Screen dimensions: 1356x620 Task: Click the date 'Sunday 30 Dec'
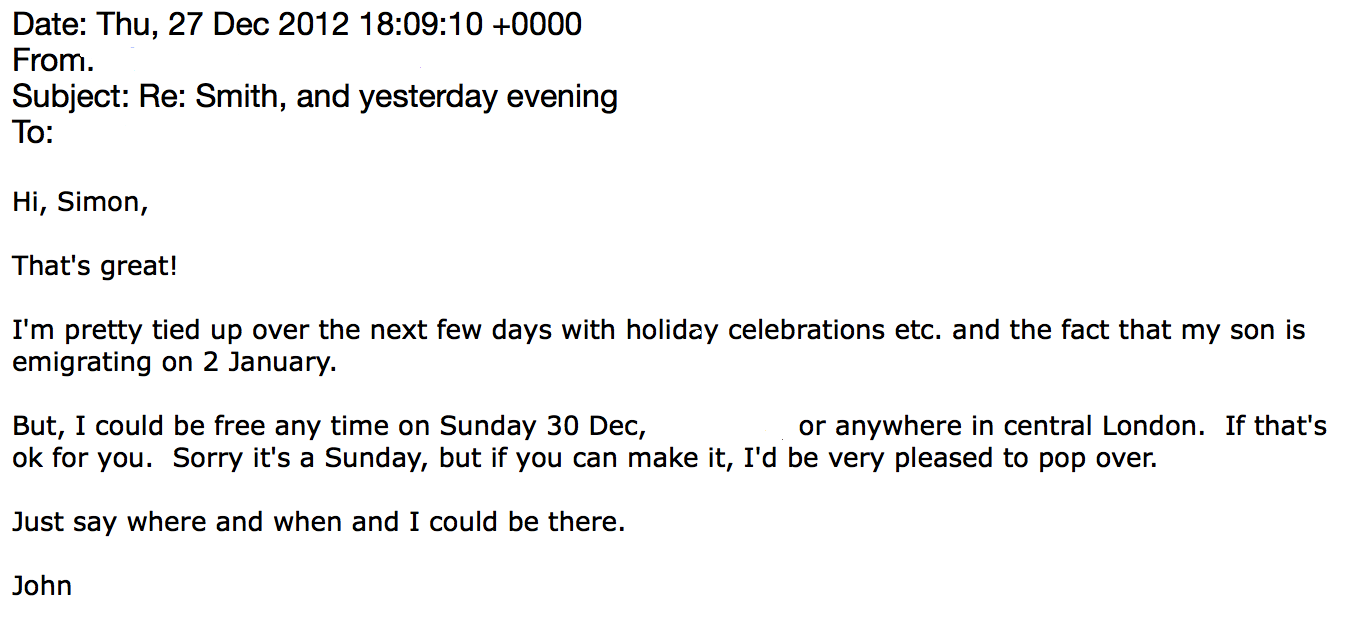[539, 427]
